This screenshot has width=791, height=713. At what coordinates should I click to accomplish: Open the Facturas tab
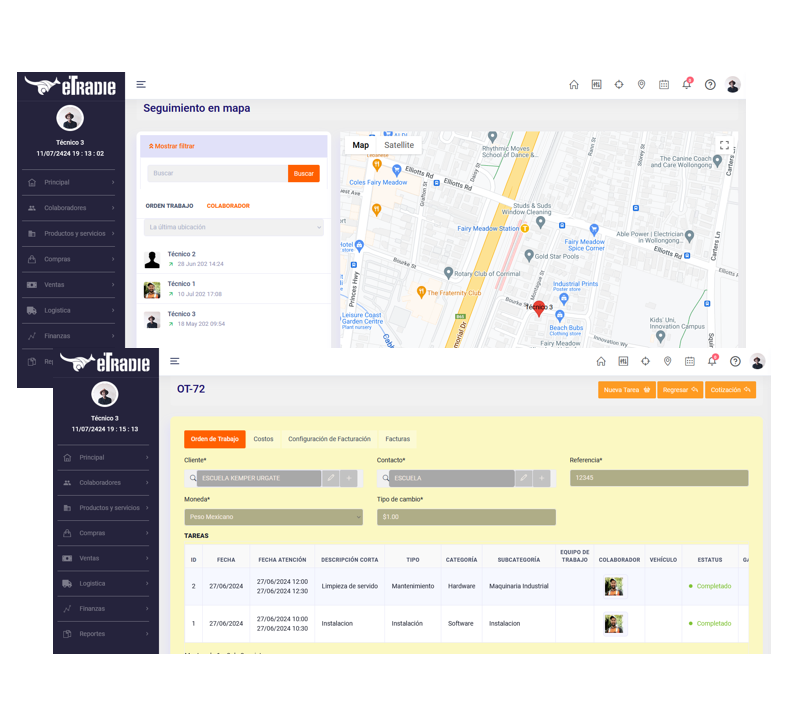pyautogui.click(x=398, y=439)
